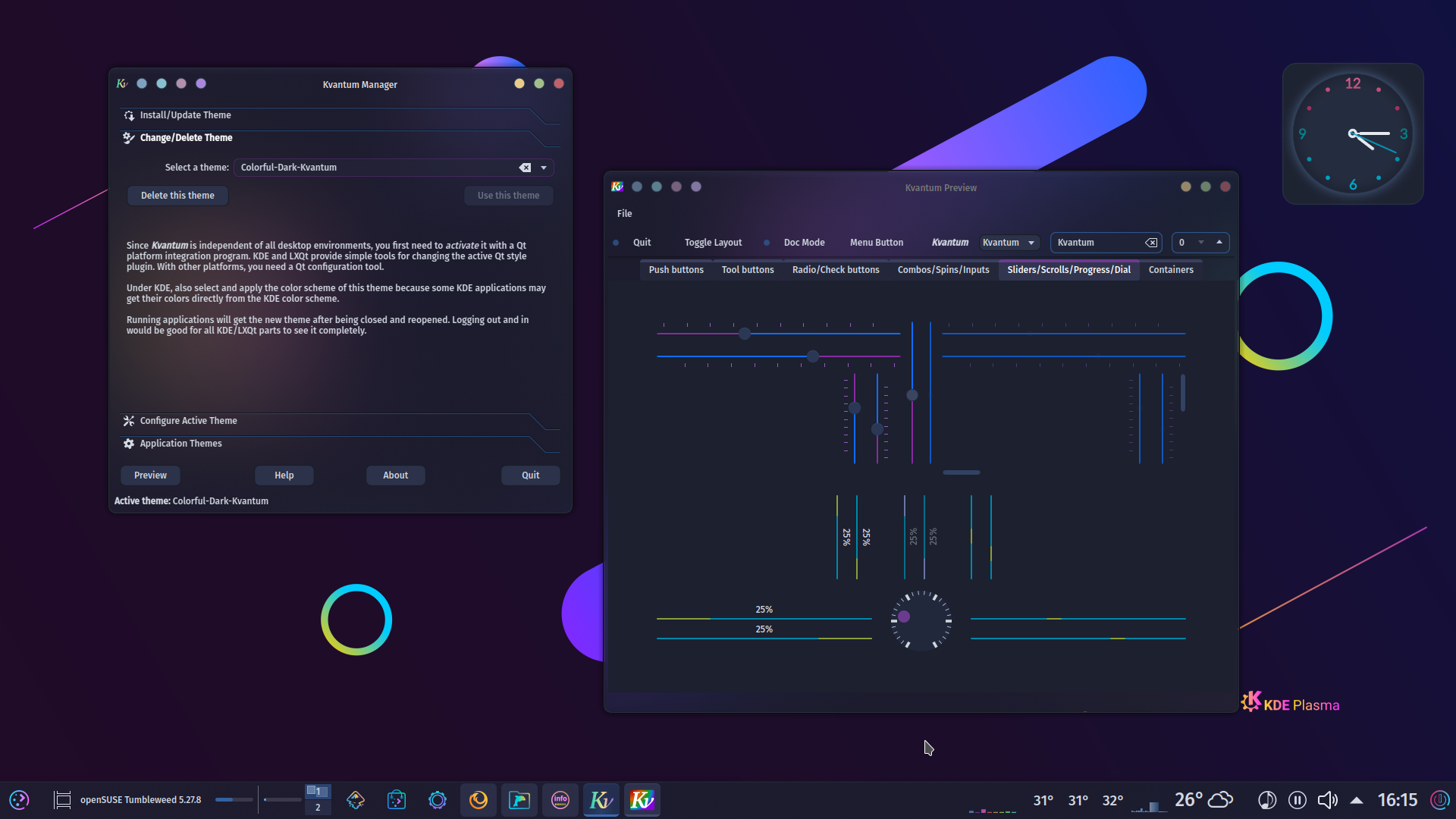
Task: Increase the spin box value with up arrow
Action: tap(1219, 242)
